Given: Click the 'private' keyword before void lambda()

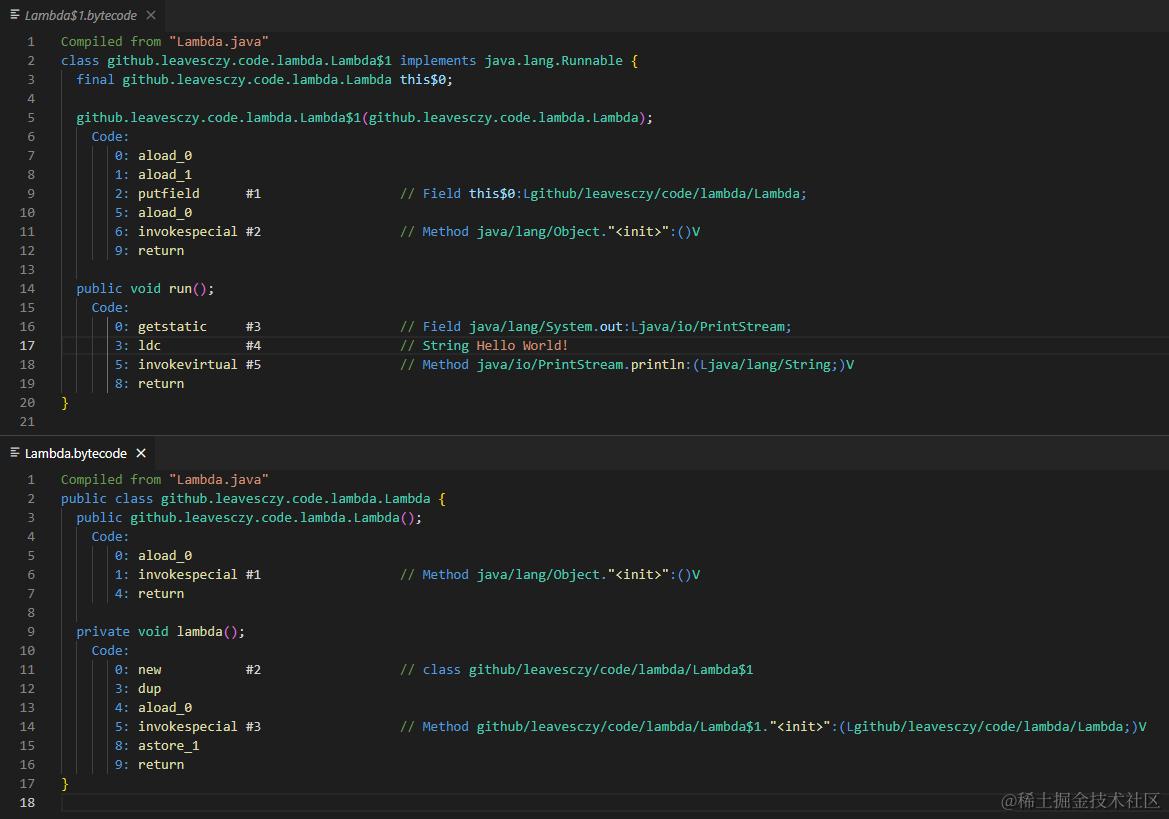Looking at the screenshot, I should [103, 631].
